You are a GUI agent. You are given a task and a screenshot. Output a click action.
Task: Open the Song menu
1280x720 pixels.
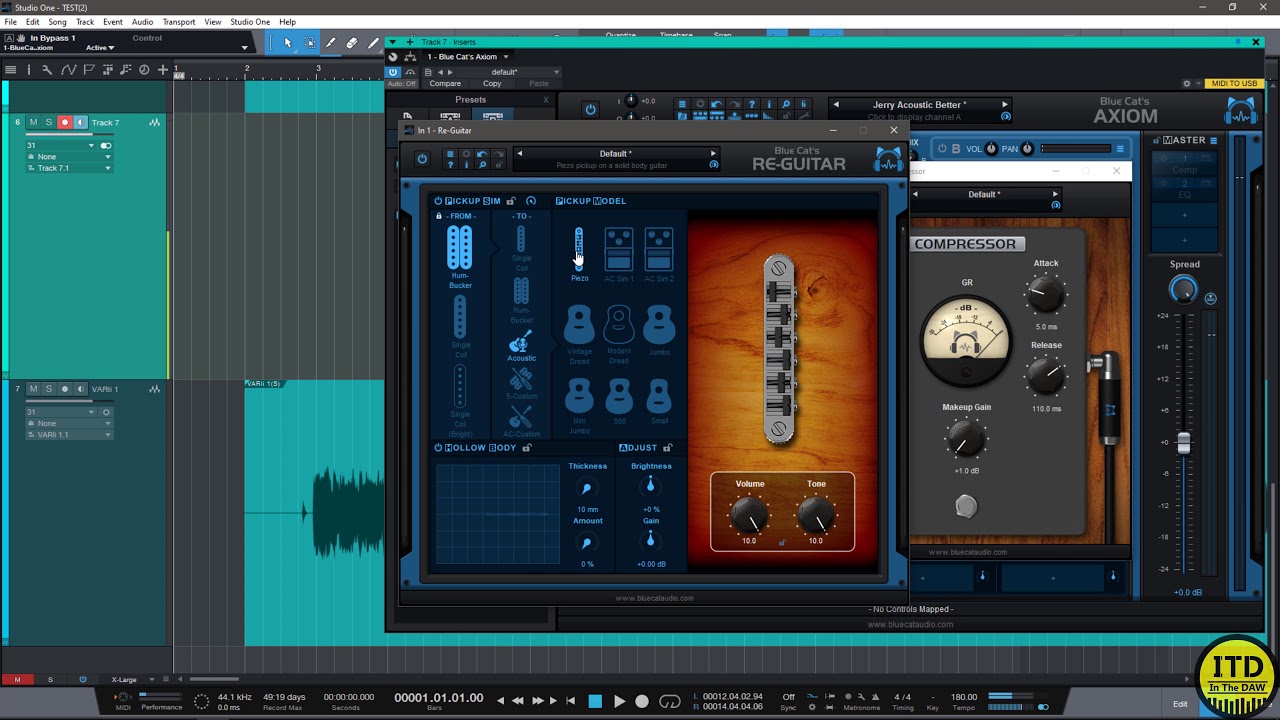tap(57, 22)
